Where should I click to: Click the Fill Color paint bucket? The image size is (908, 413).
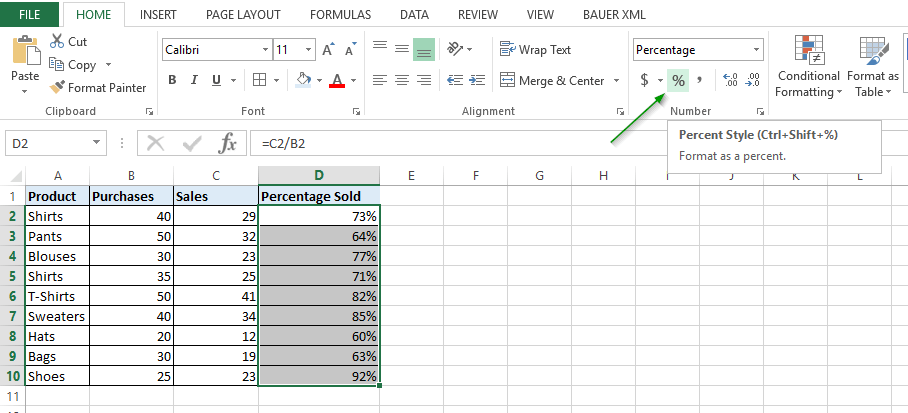pos(304,81)
